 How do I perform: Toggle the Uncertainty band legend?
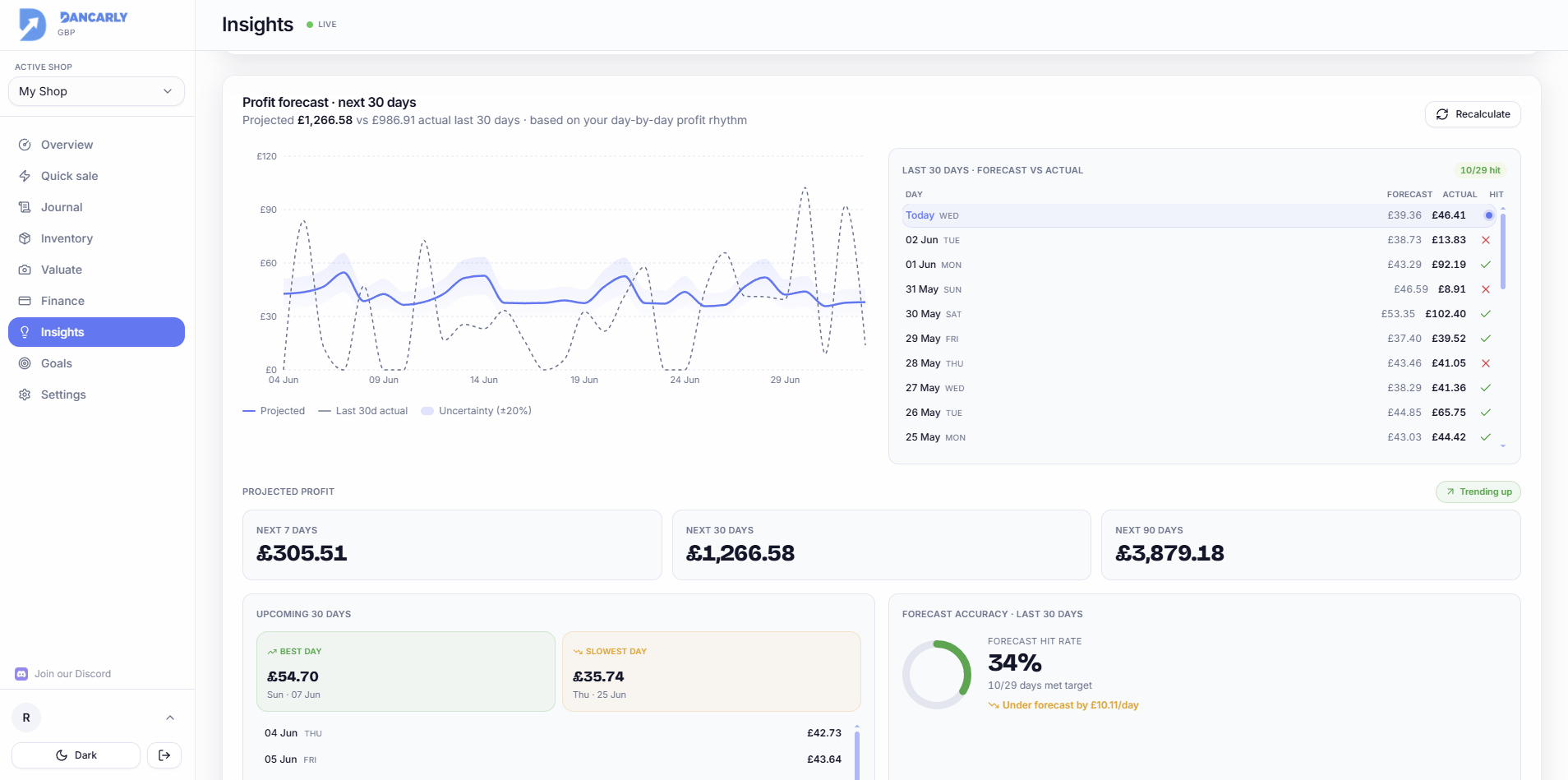click(x=476, y=411)
